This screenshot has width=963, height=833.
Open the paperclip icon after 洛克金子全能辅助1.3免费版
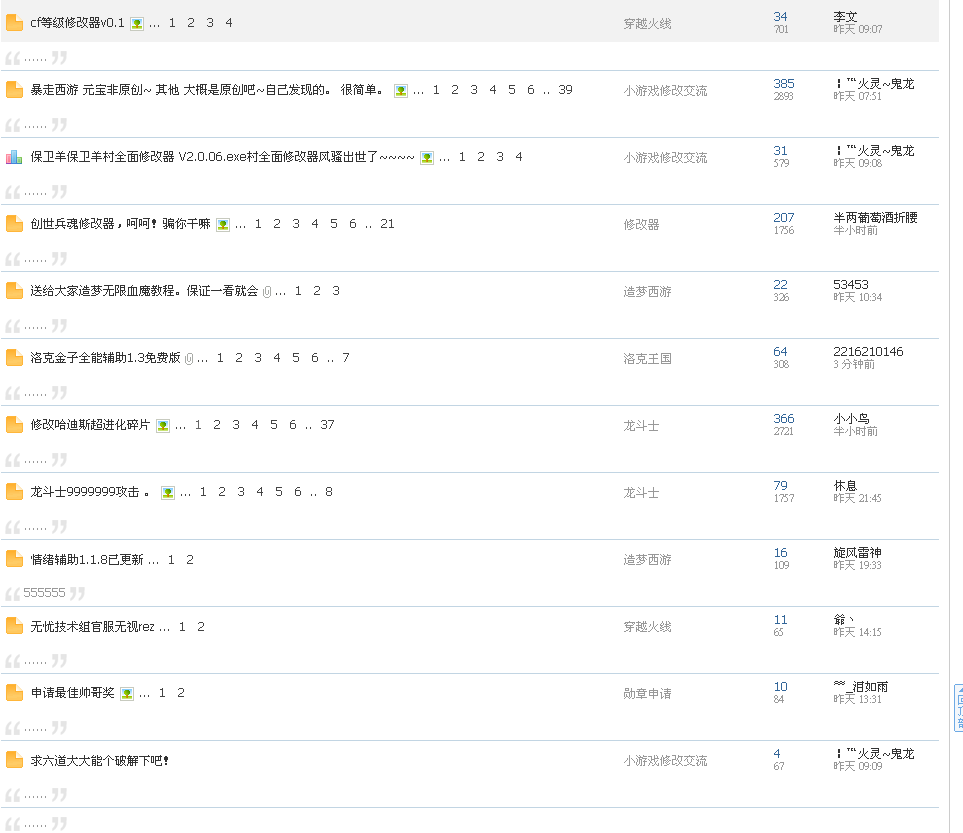pyautogui.click(x=189, y=359)
